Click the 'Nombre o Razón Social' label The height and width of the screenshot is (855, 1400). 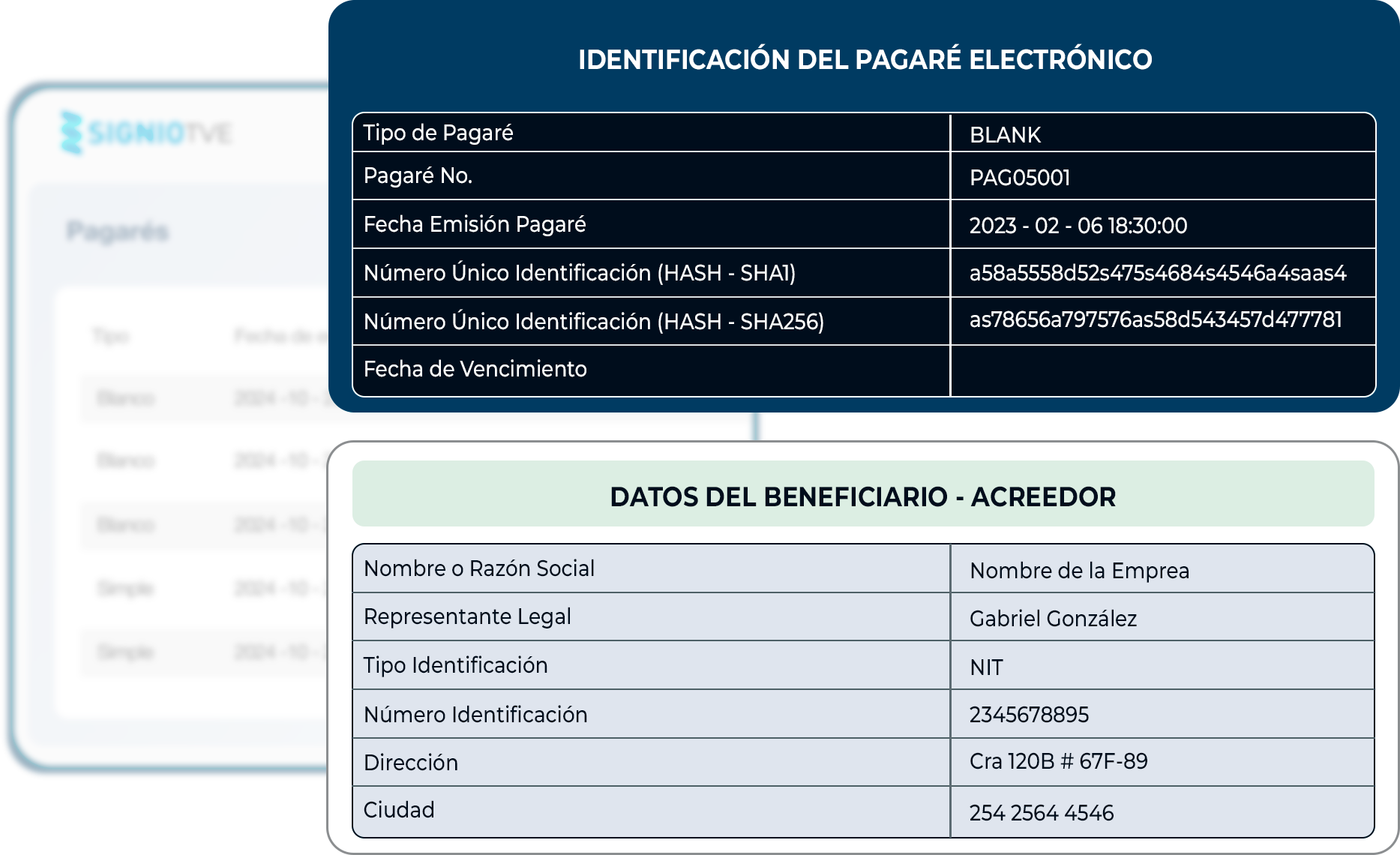(478, 568)
